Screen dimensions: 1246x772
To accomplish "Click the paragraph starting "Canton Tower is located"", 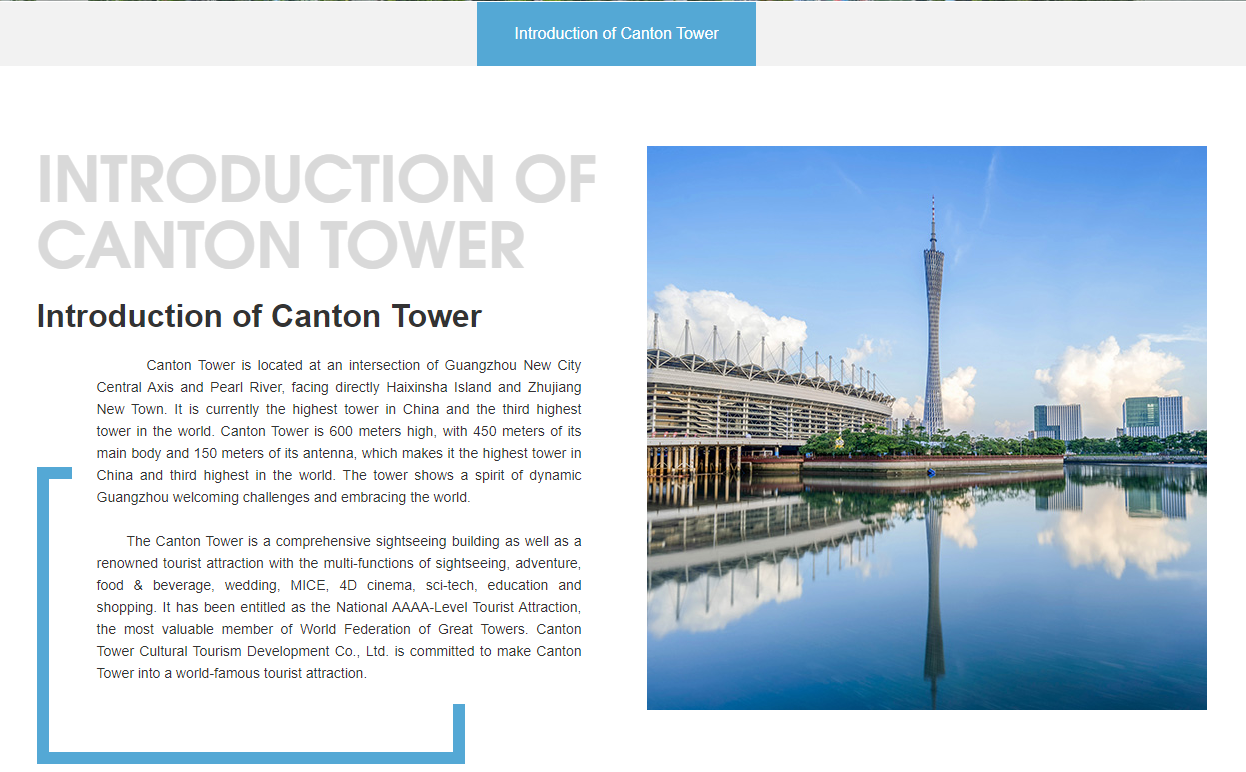I will point(339,431).
